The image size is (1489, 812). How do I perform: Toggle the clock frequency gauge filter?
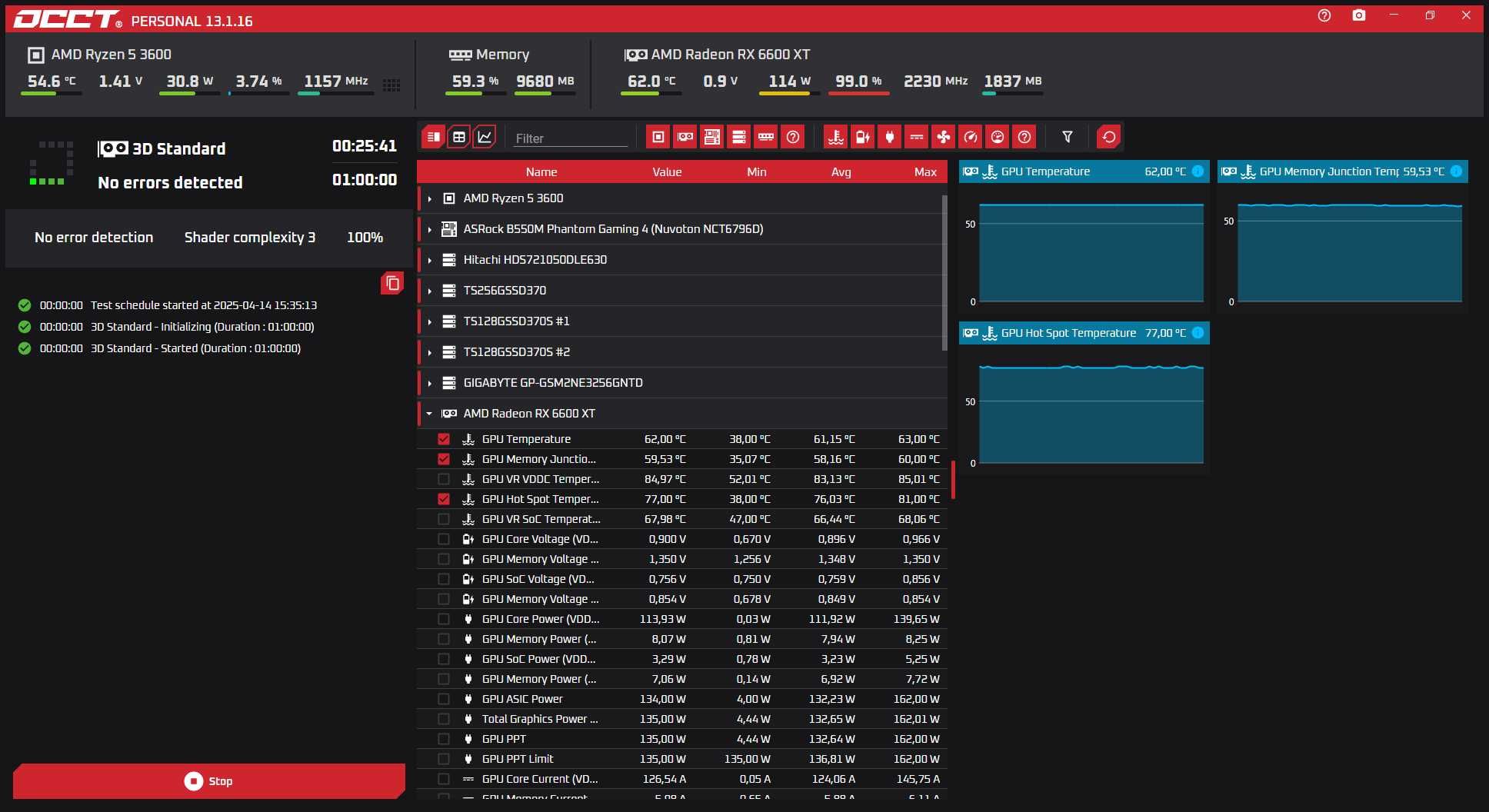[971, 137]
